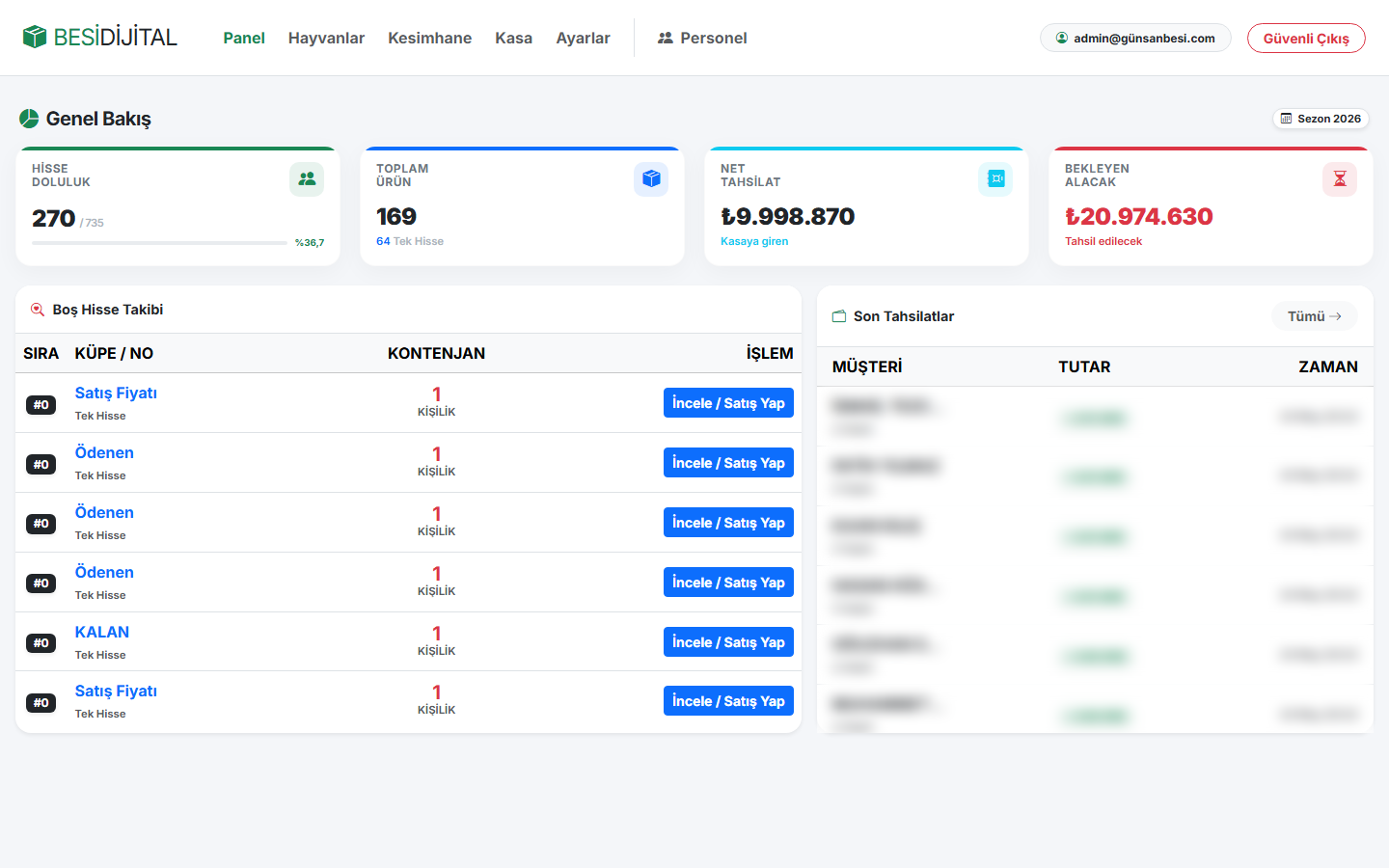
Task: Click the Hisse Doluluk progress bar
Action: coord(159,243)
